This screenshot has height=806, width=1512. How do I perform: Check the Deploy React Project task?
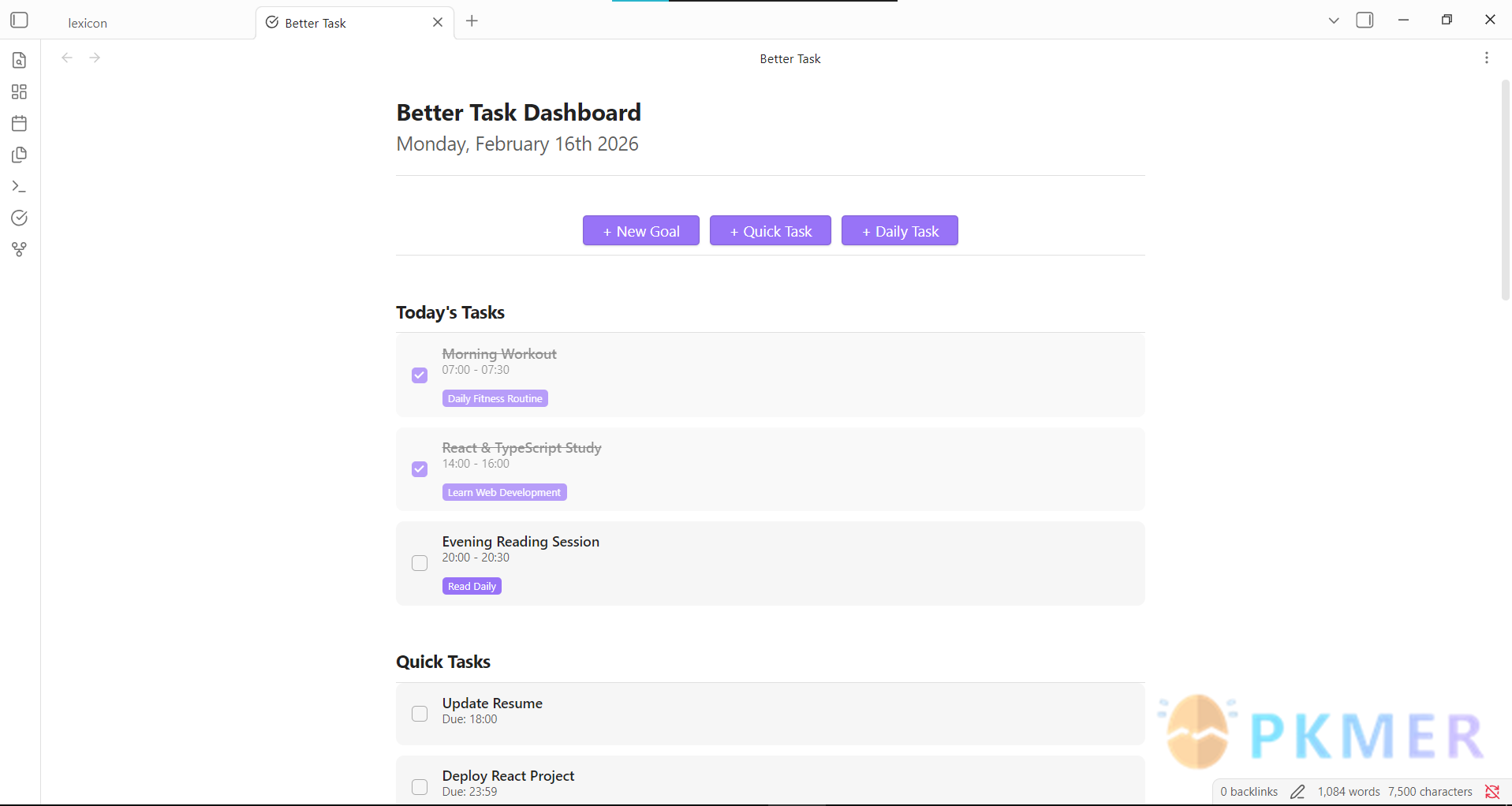(x=420, y=787)
